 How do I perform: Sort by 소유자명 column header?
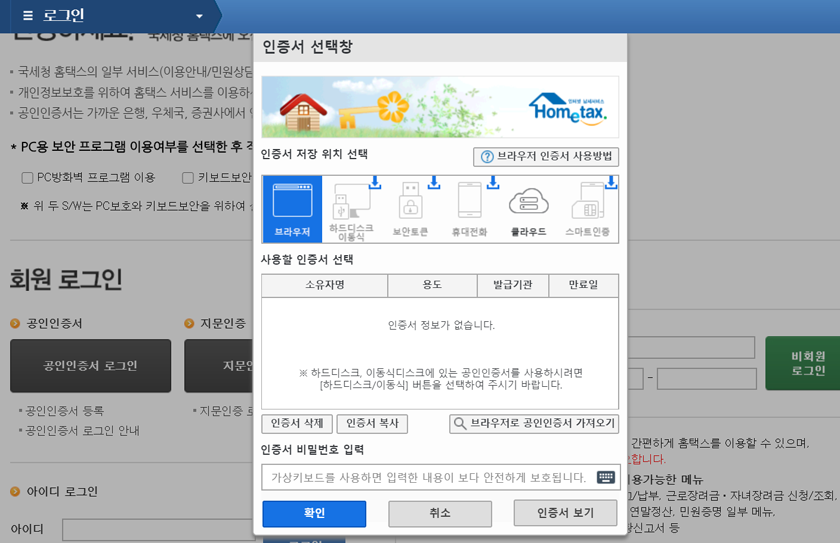click(x=325, y=285)
